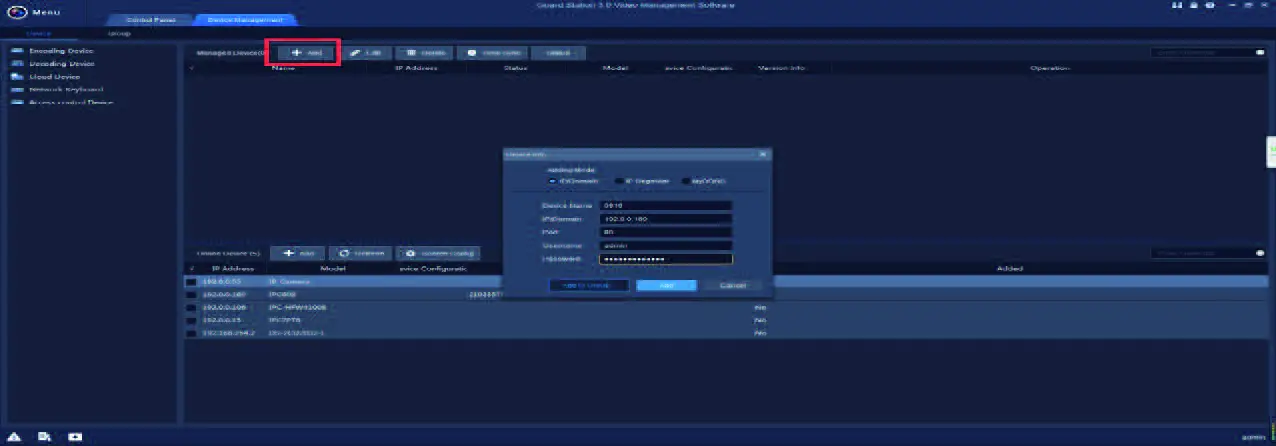Sort managed devices by Name column
Screen dimensions: 1276x446
click(x=283, y=68)
